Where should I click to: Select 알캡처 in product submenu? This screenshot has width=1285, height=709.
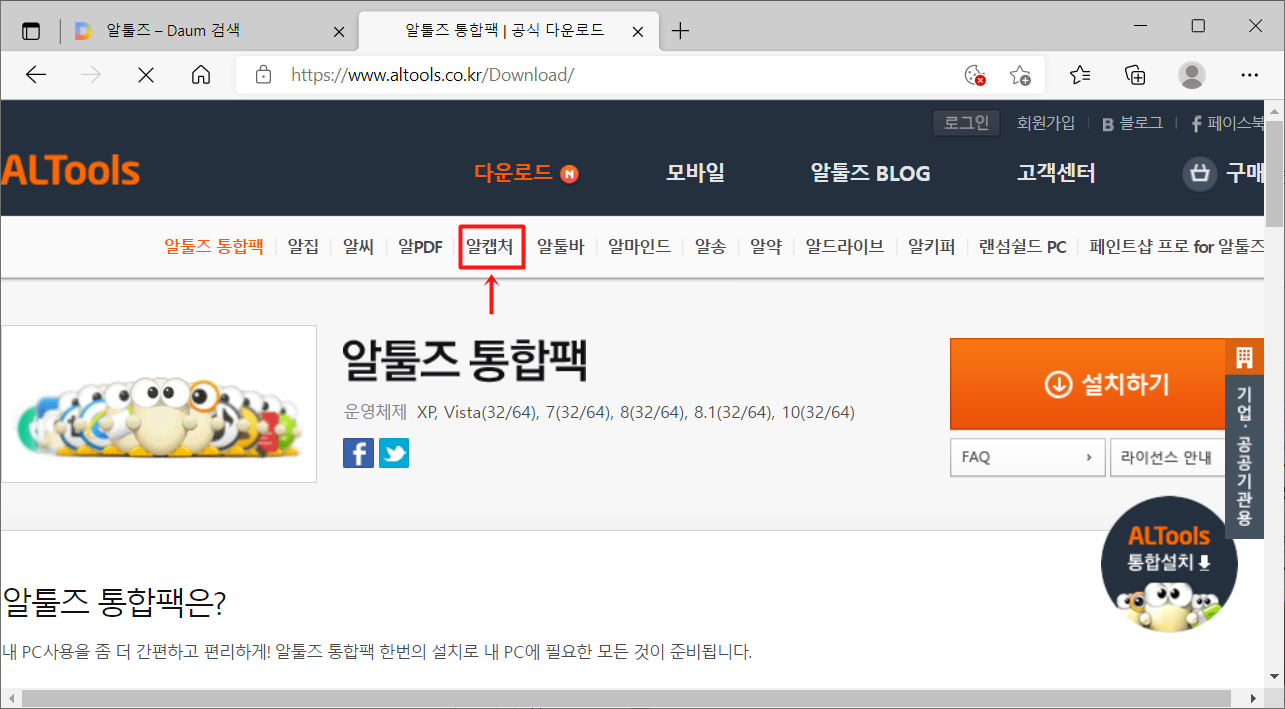(490, 246)
